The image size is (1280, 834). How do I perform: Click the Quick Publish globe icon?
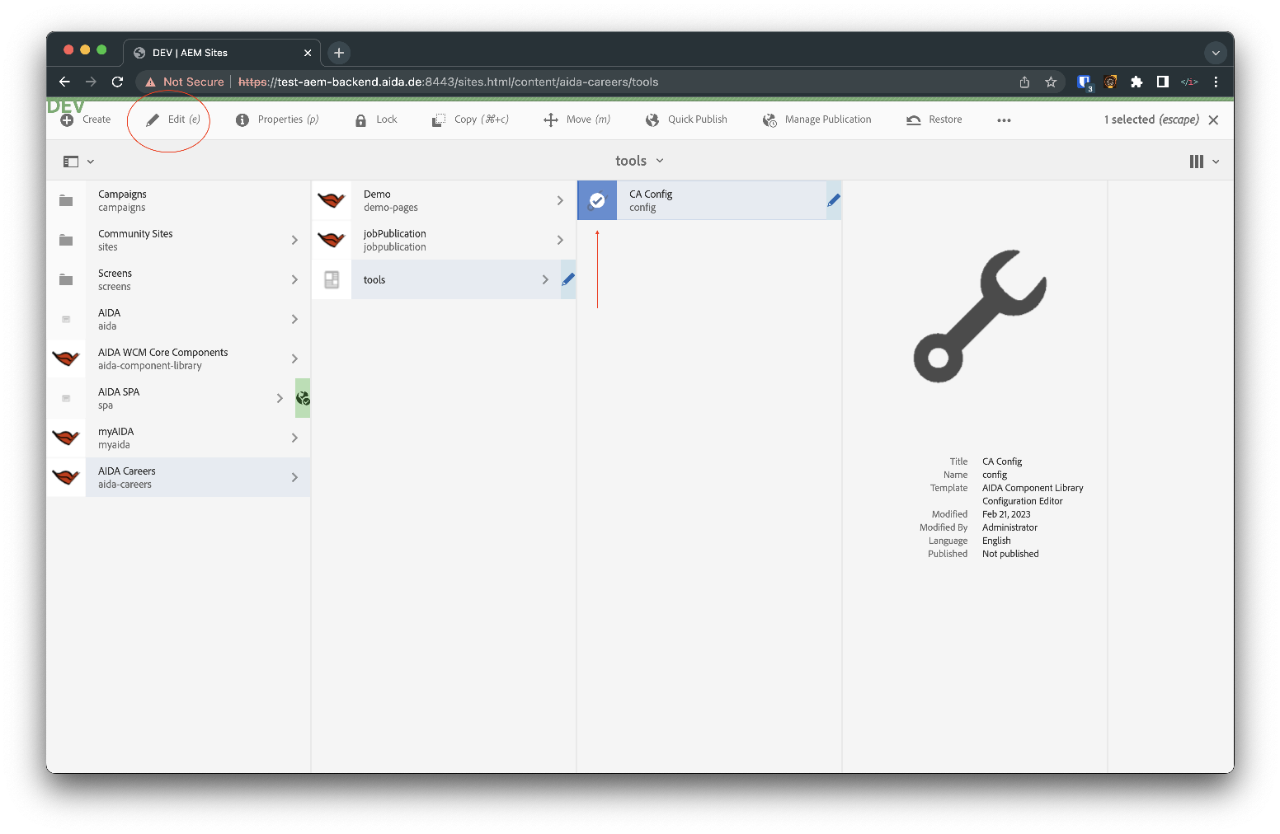pyautogui.click(x=652, y=120)
